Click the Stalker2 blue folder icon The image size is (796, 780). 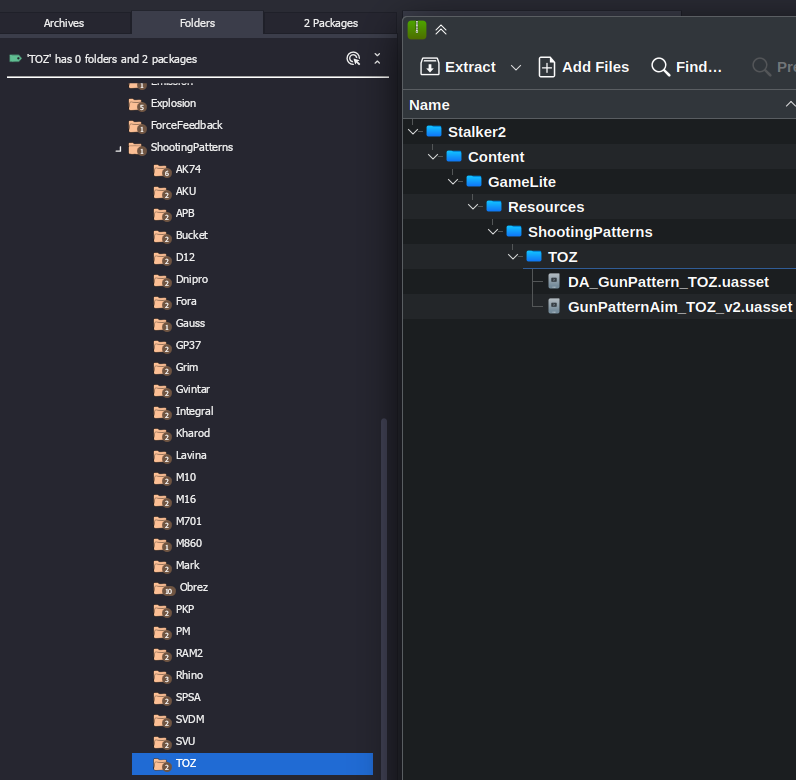(434, 132)
